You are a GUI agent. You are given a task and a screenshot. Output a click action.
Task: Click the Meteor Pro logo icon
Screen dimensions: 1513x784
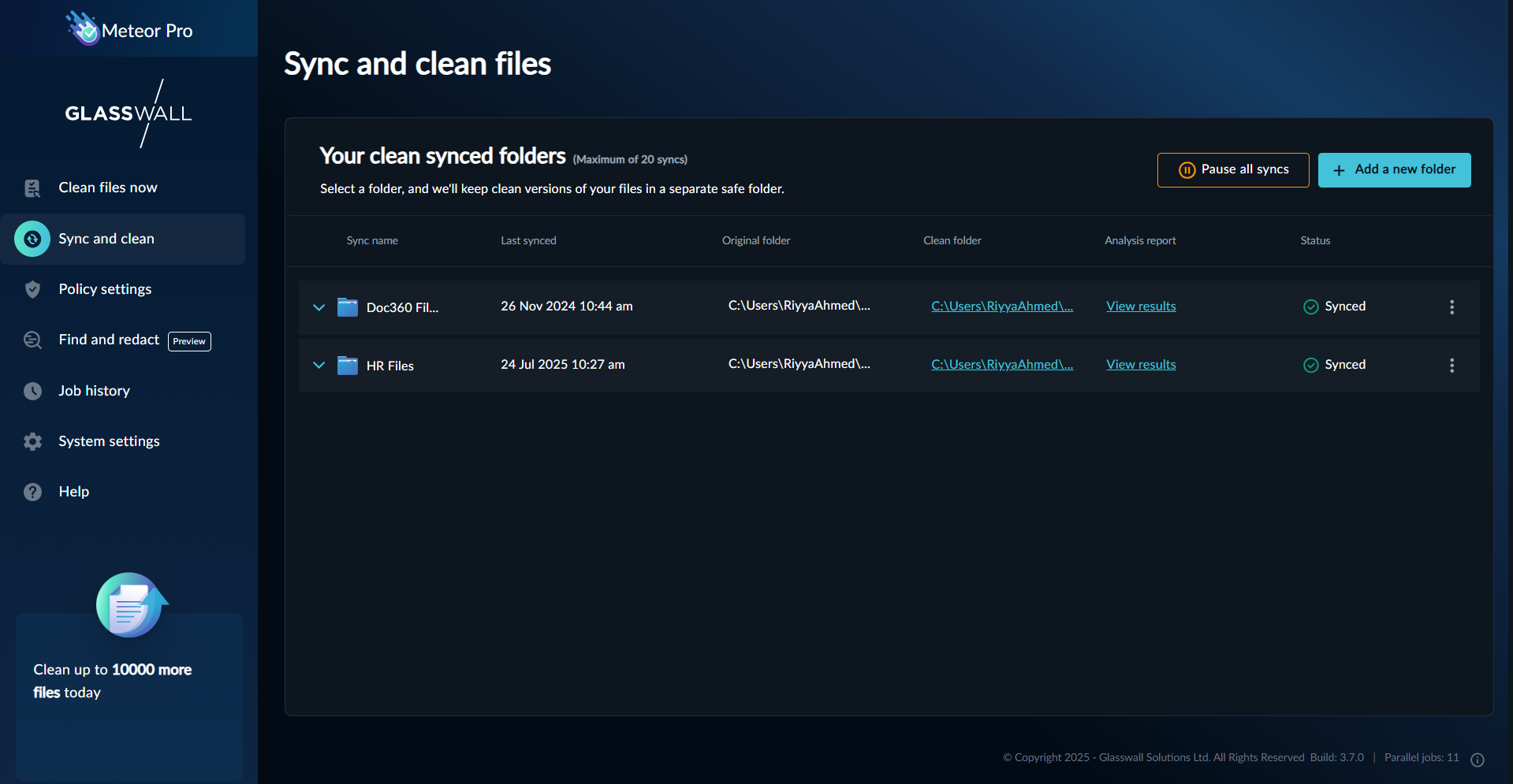82,28
